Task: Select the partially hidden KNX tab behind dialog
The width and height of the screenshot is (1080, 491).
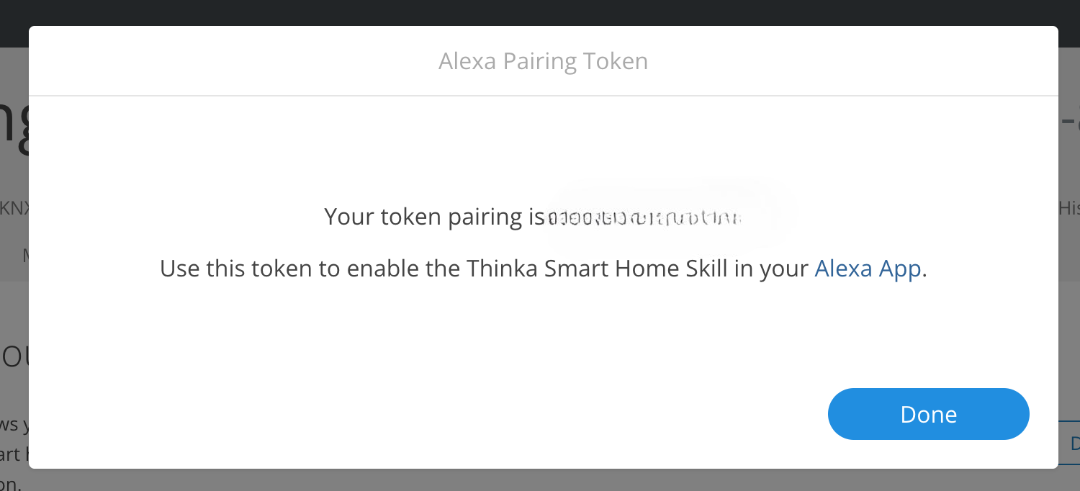Action: (14, 208)
